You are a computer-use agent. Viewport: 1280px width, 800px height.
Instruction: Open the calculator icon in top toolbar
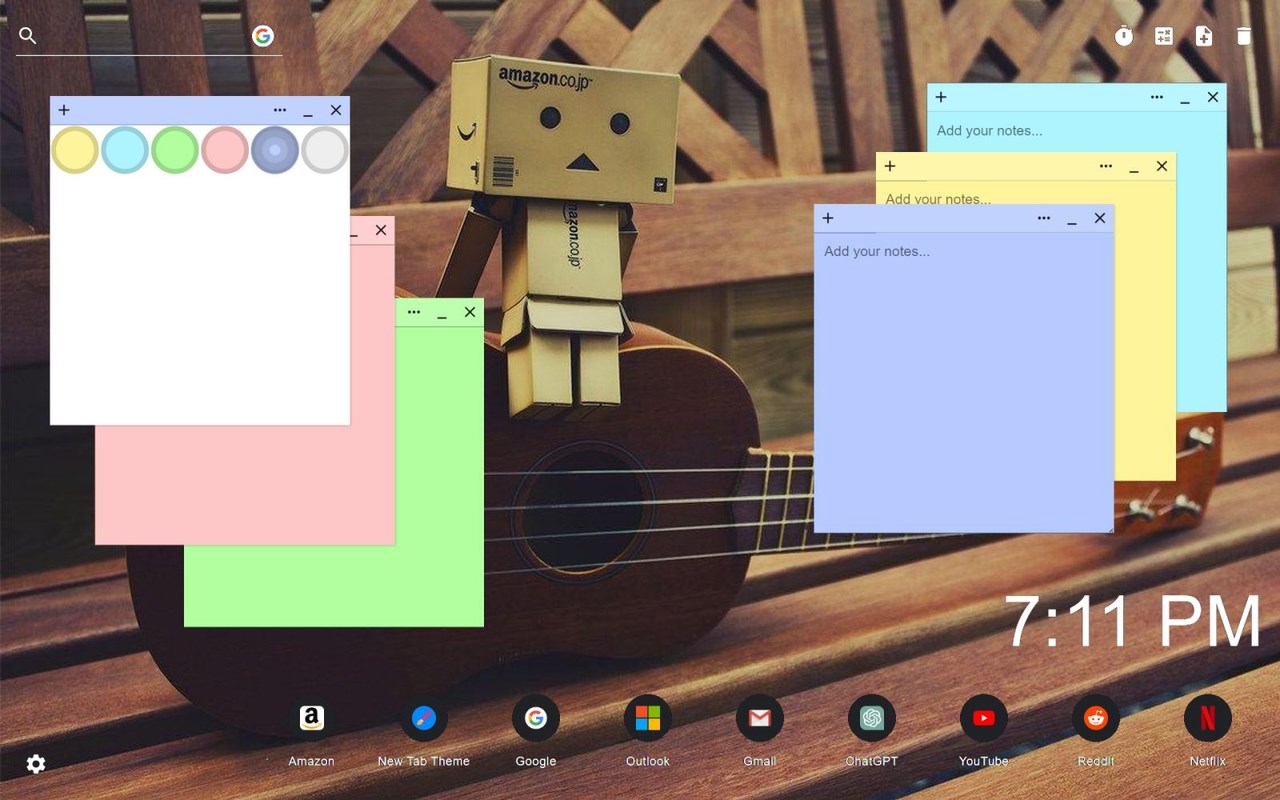click(x=1164, y=36)
